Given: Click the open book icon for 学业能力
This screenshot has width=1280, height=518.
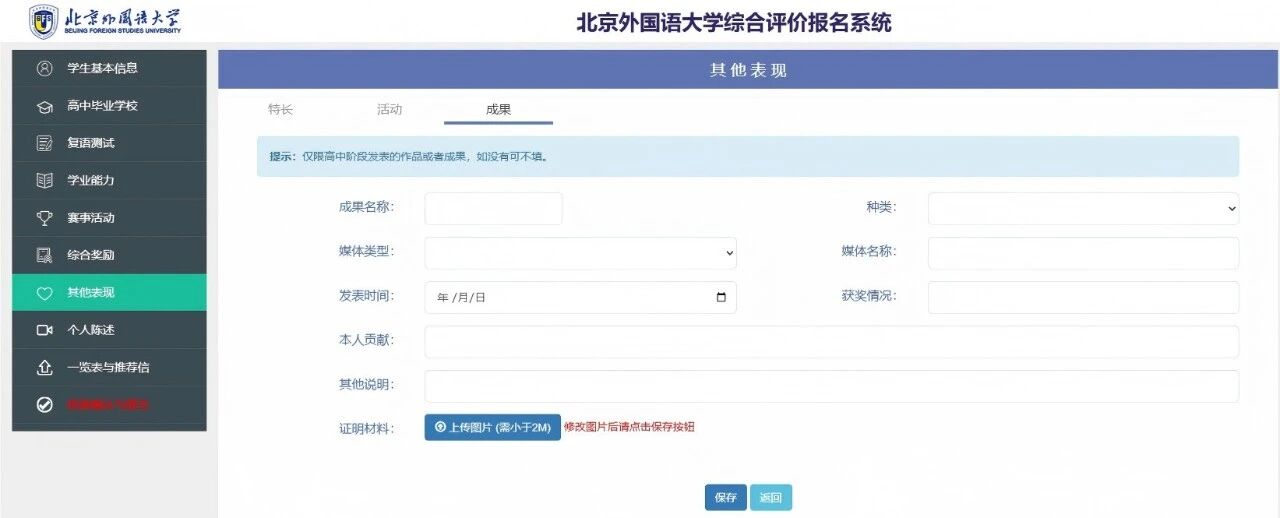Looking at the screenshot, I should tap(44, 181).
